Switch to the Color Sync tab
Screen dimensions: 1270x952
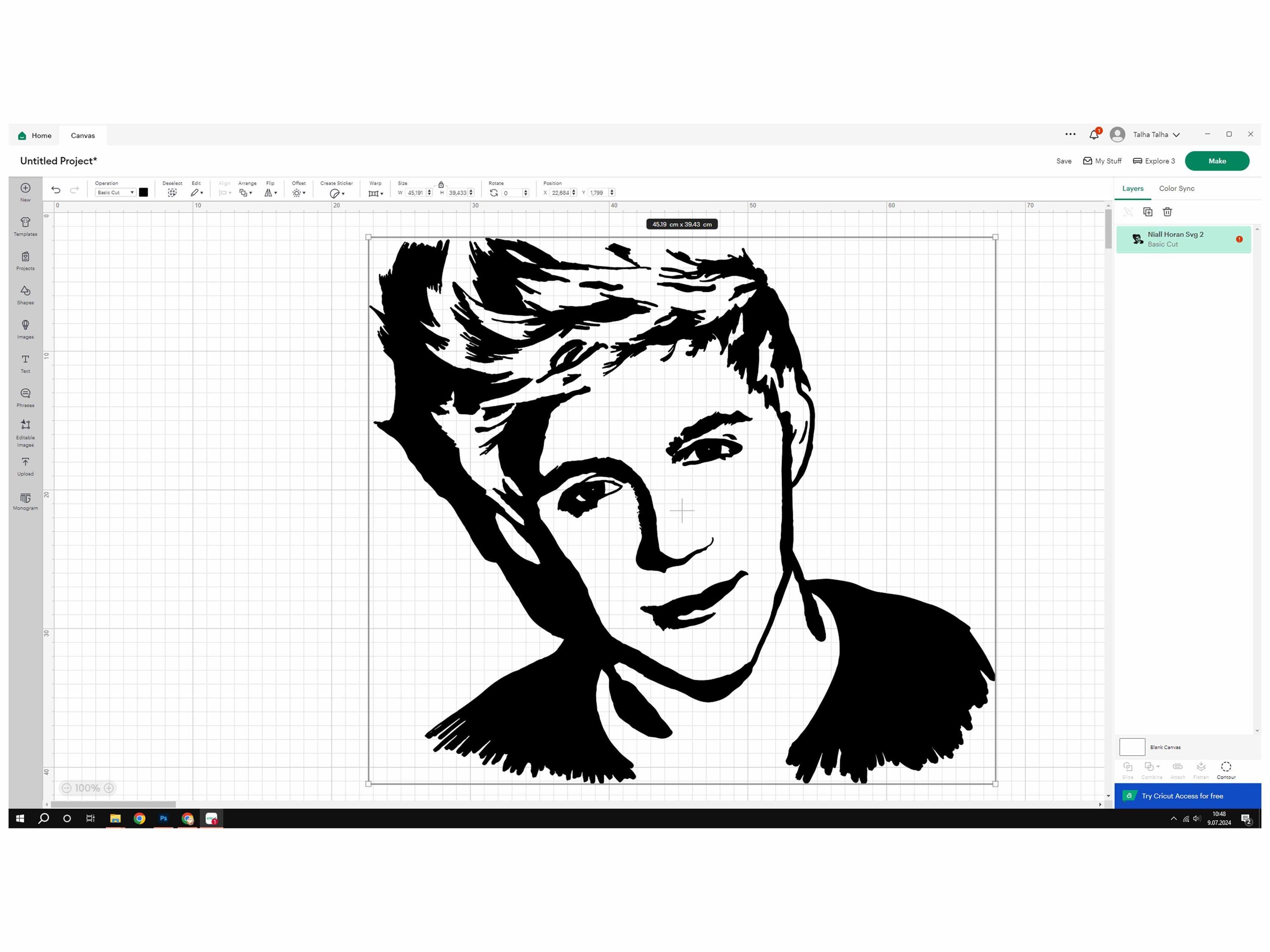[x=1176, y=188]
